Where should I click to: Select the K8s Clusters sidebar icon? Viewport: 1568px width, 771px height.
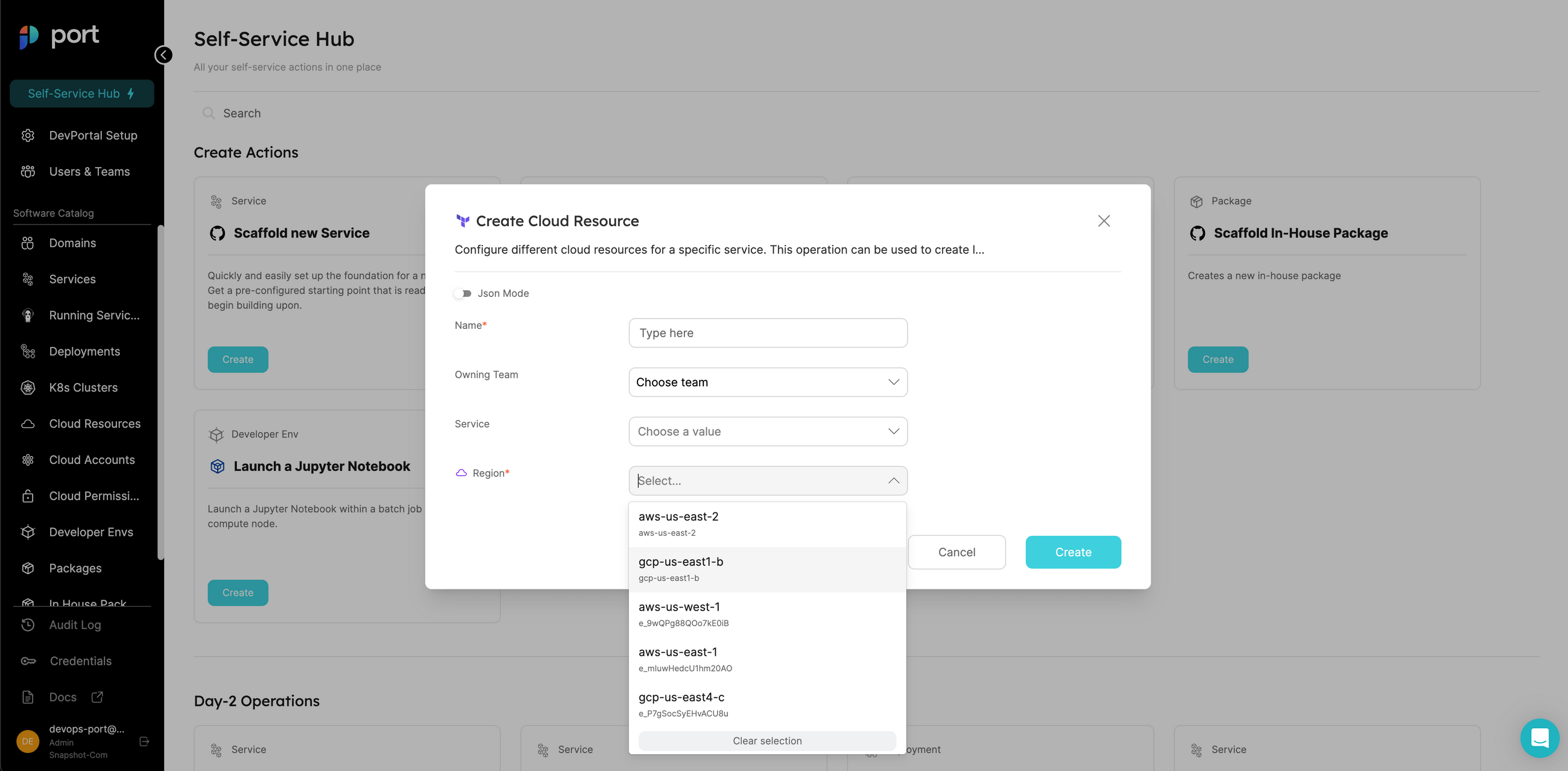pos(28,387)
